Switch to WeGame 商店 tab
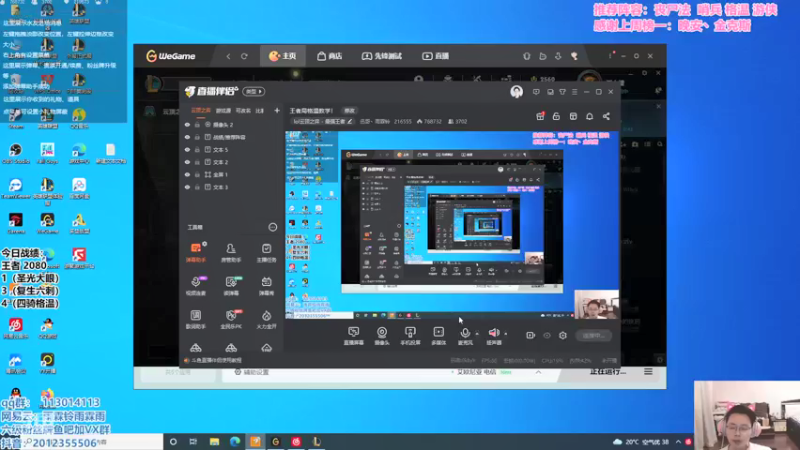This screenshot has height=450, width=800. click(330, 56)
